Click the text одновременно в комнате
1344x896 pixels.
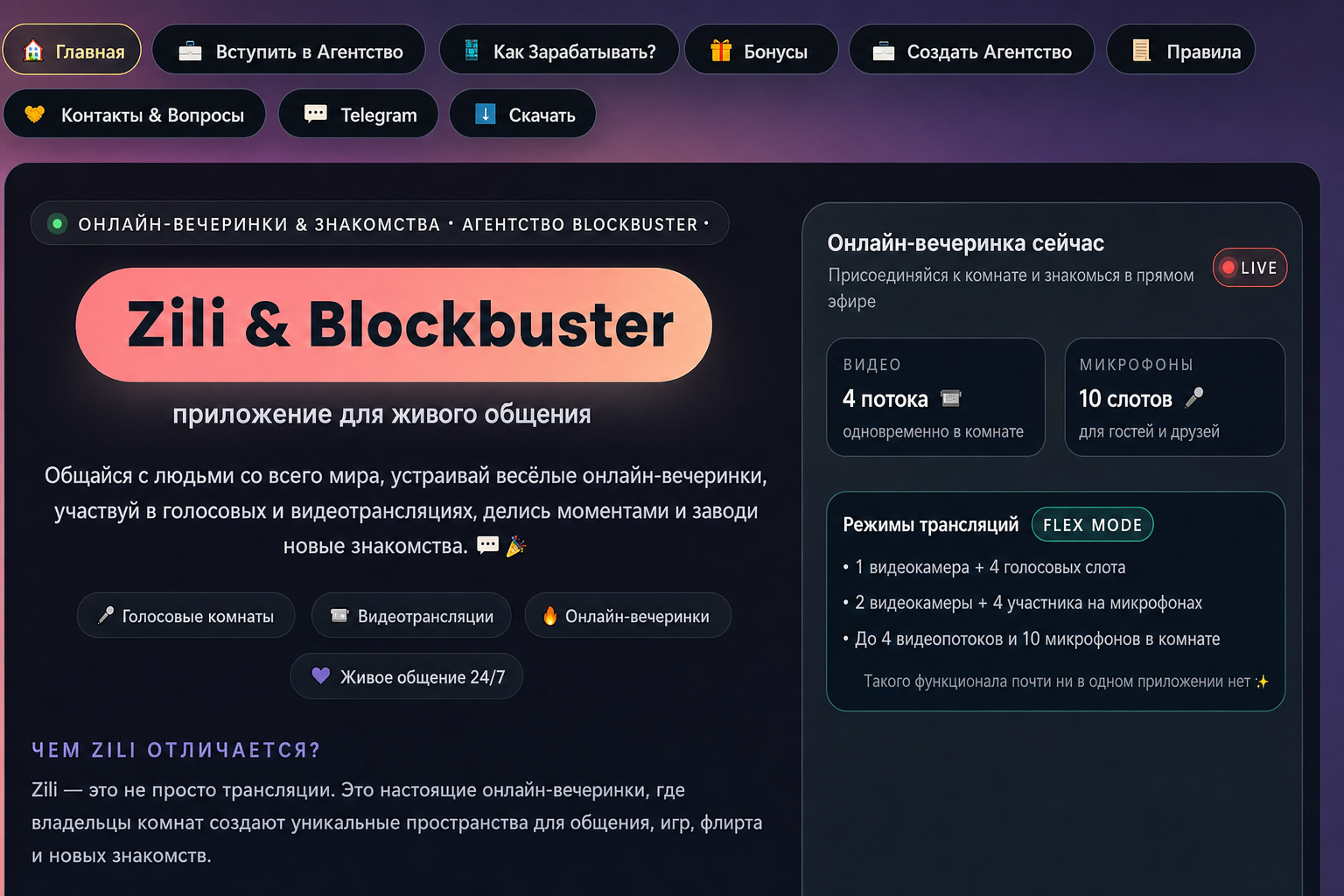(934, 431)
